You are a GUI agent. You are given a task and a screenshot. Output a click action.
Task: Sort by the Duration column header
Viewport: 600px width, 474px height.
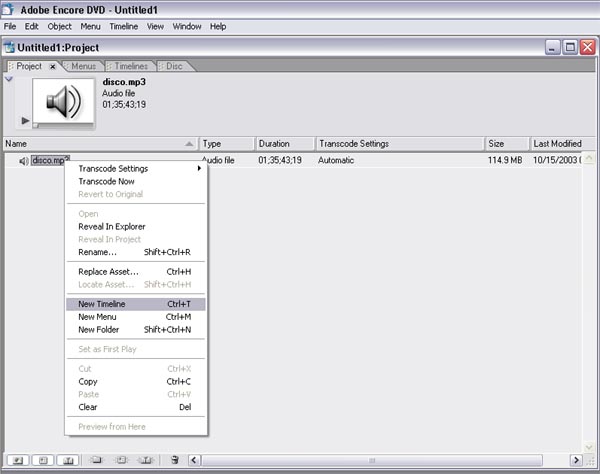[285, 144]
